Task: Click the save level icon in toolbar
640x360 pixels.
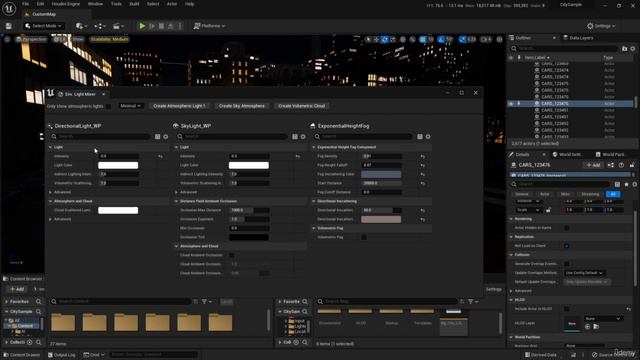Action: (x=9, y=26)
